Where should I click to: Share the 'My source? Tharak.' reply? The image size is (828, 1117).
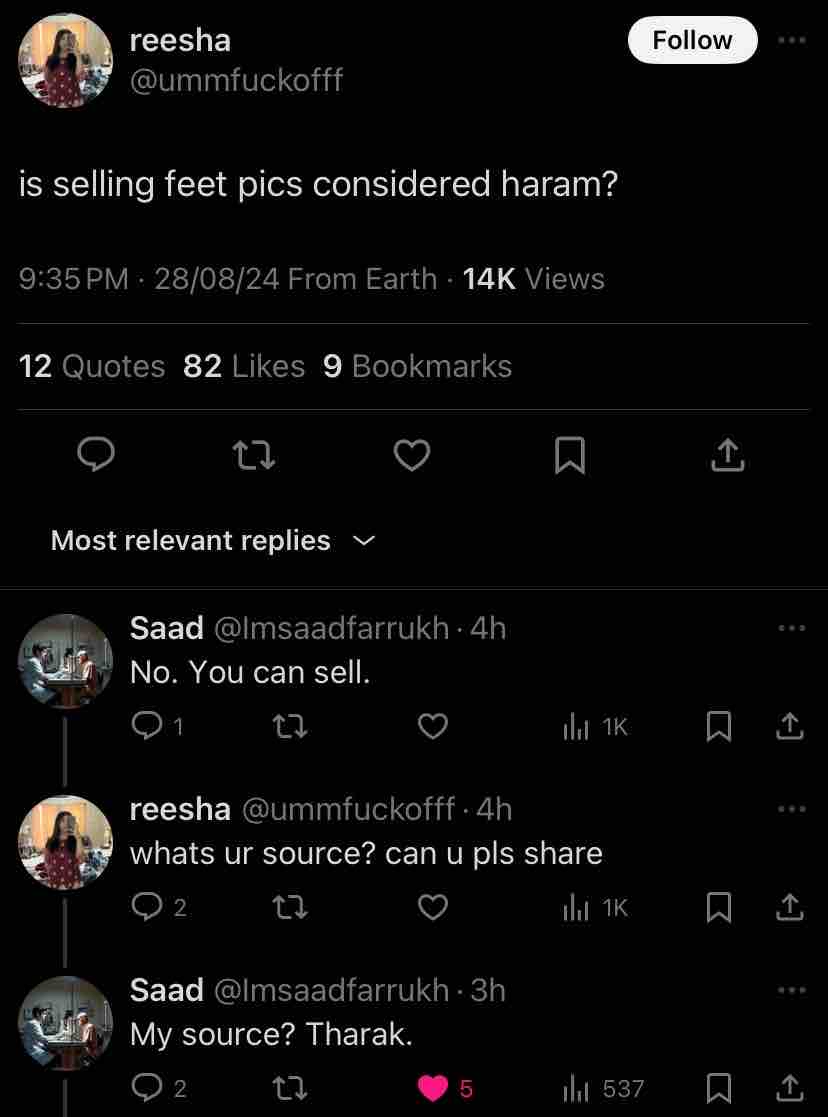[789, 1088]
